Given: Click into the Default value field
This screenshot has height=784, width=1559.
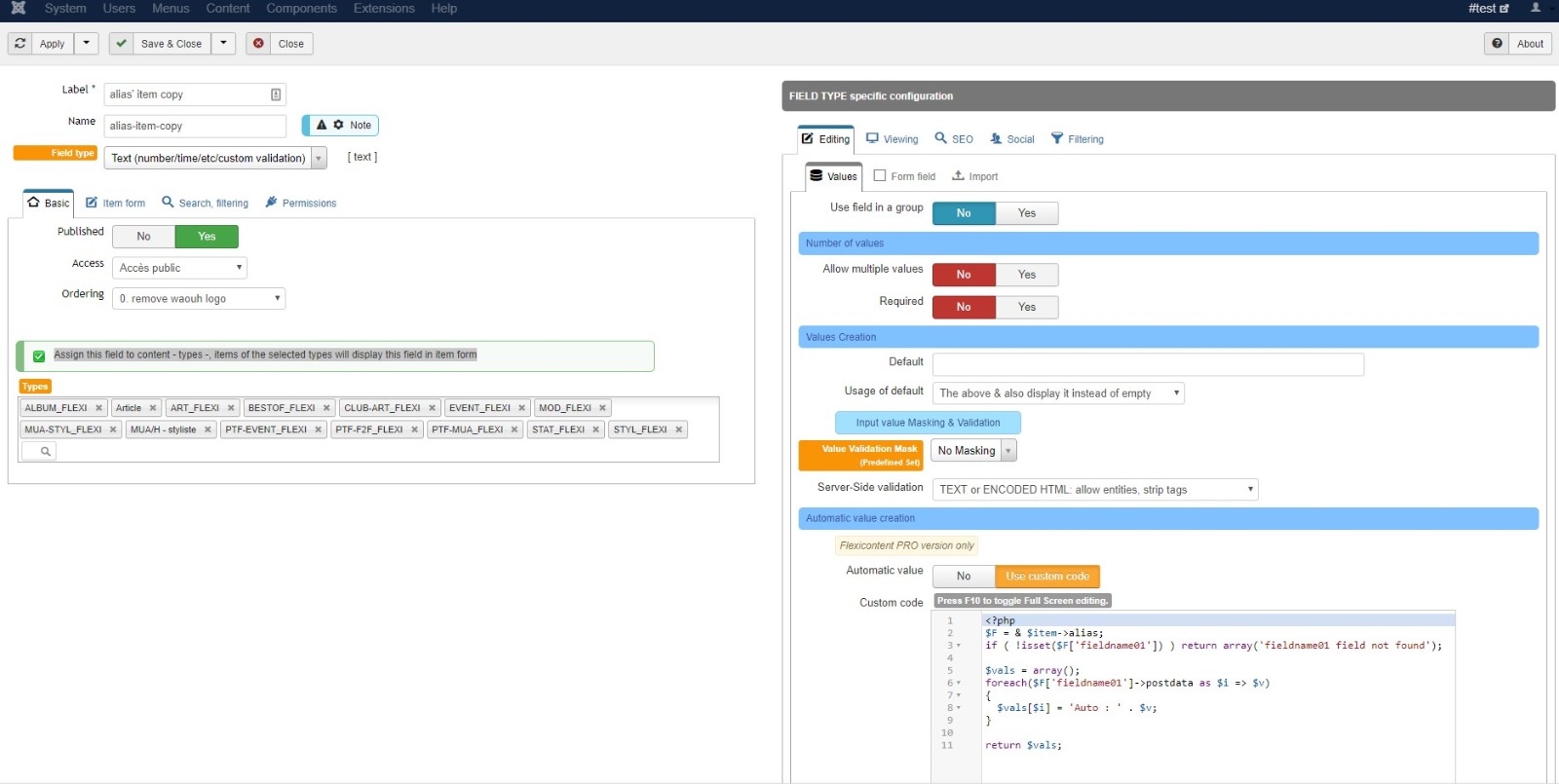Looking at the screenshot, I should [1148, 364].
